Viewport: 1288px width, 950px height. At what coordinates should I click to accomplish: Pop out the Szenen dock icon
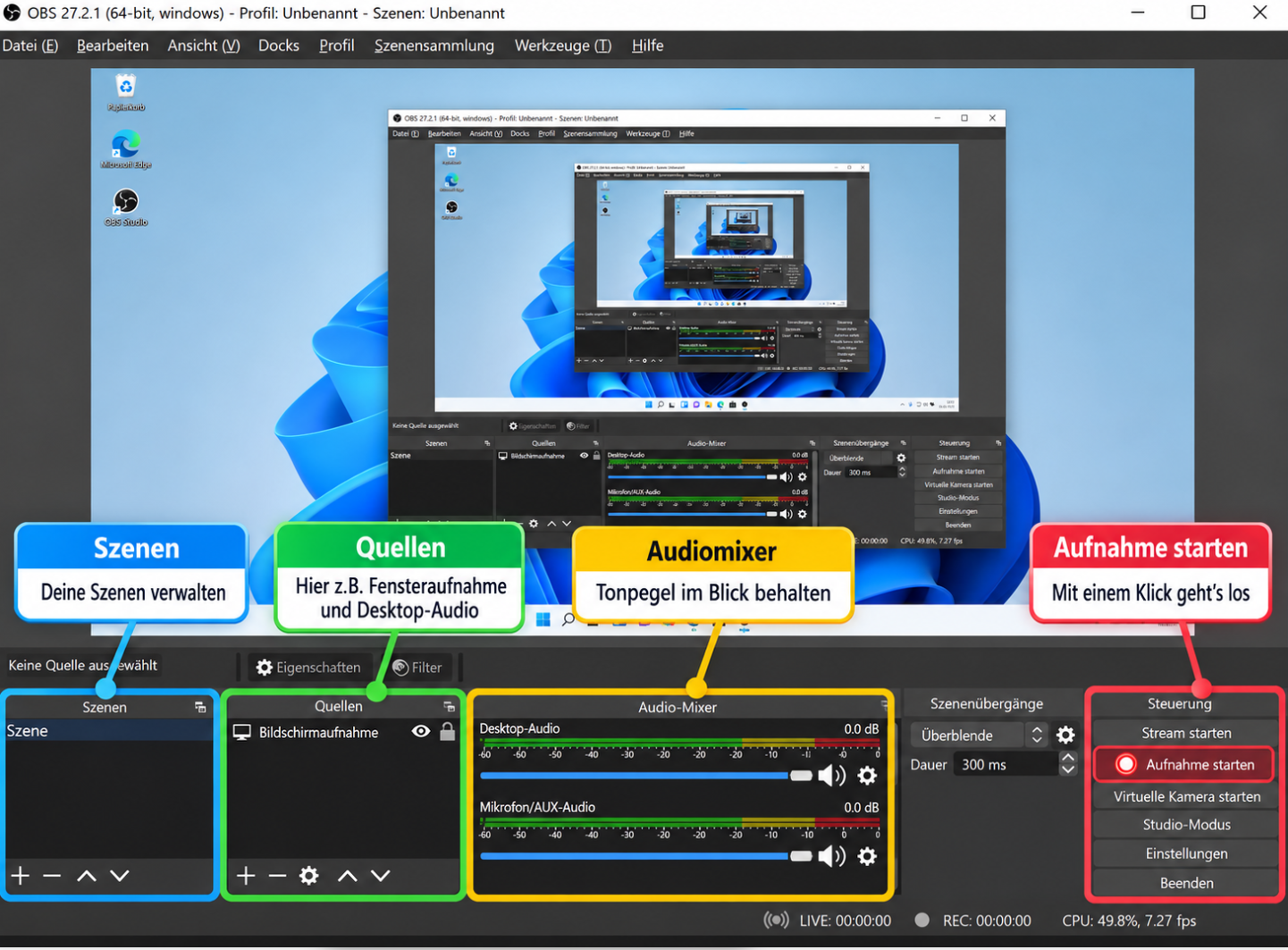[200, 707]
